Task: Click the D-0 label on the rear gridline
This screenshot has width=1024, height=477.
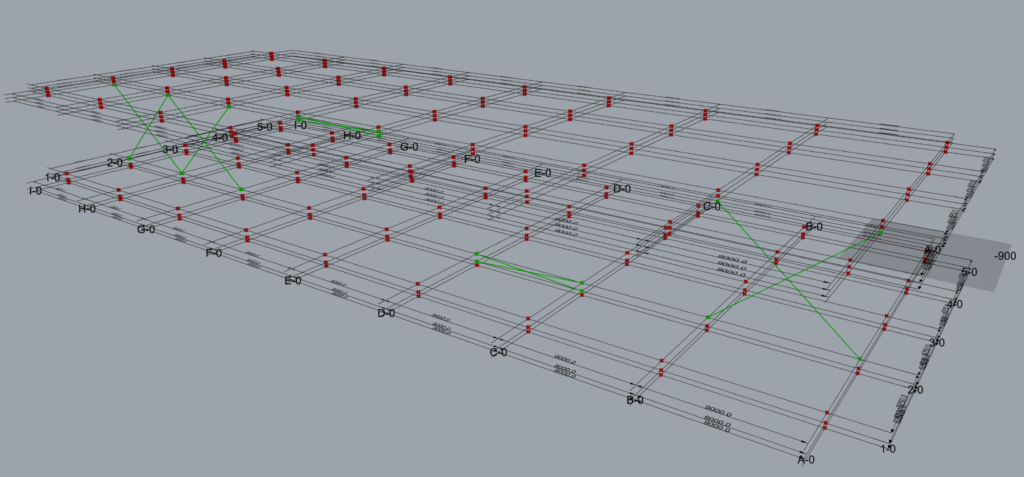Action: (x=622, y=188)
